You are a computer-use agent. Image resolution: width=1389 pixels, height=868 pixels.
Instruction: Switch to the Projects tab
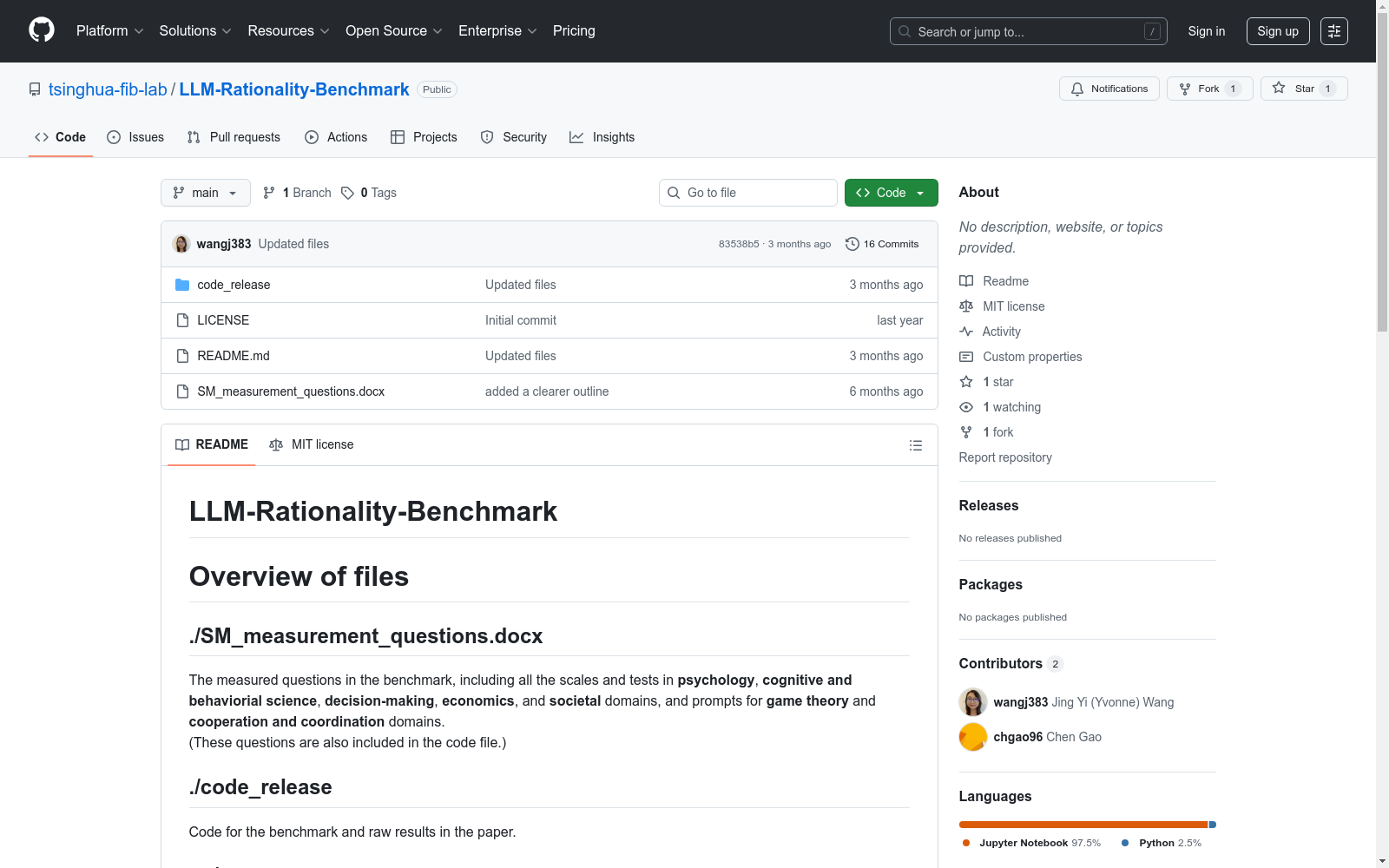point(424,137)
